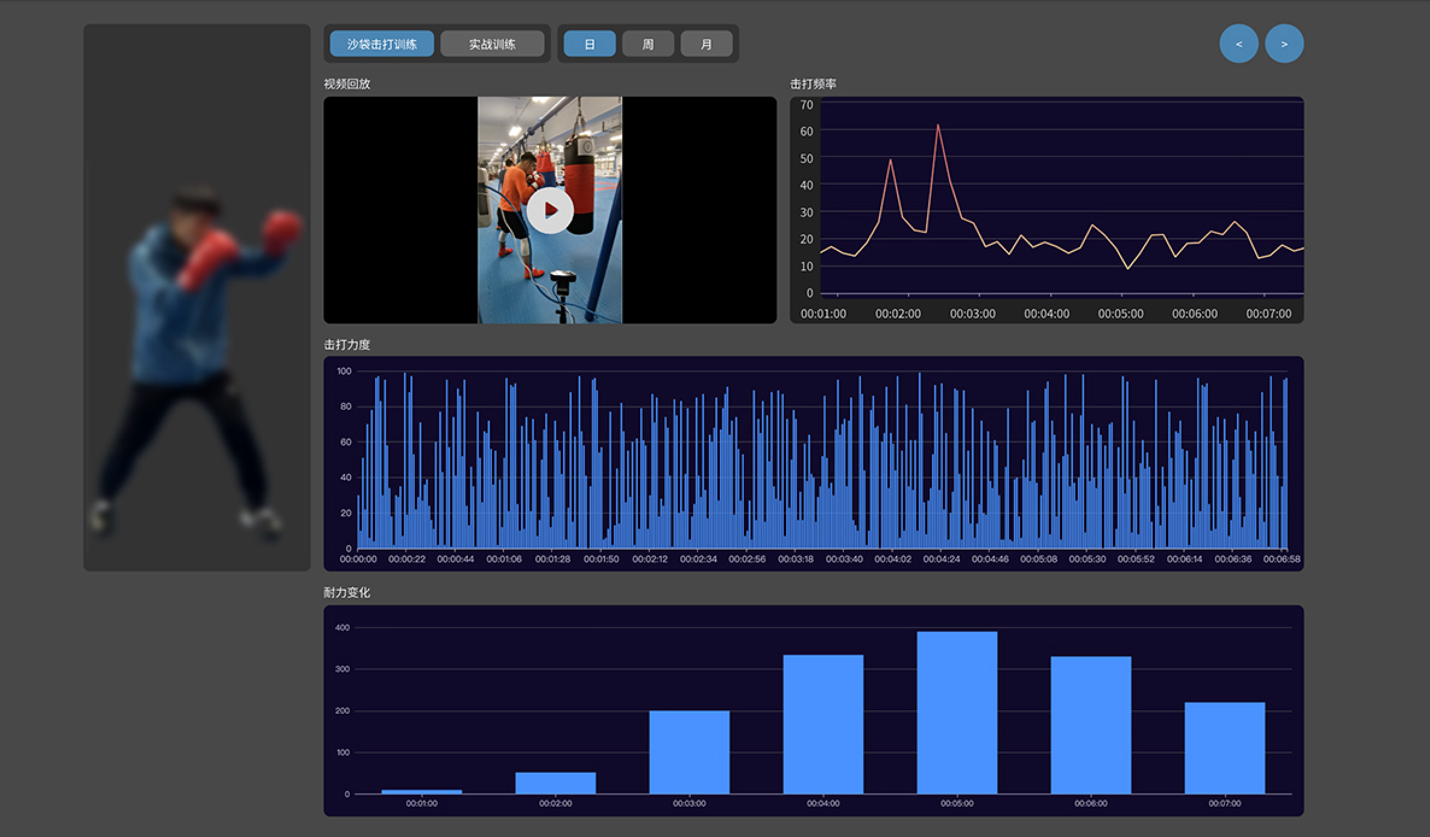This screenshot has height=837, width=1430.
Task: Click the previous "<" round button
Action: point(1239,44)
